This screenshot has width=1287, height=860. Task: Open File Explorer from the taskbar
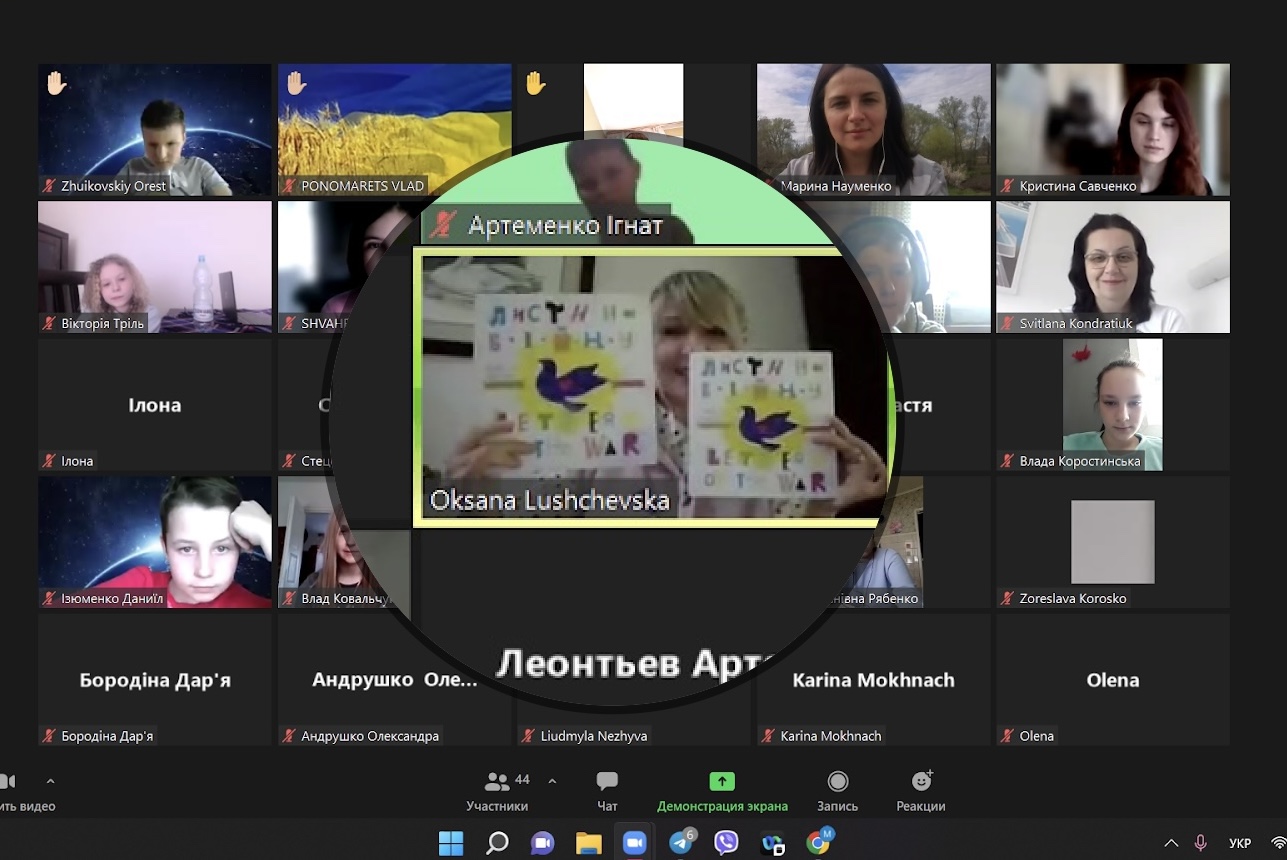click(x=589, y=843)
